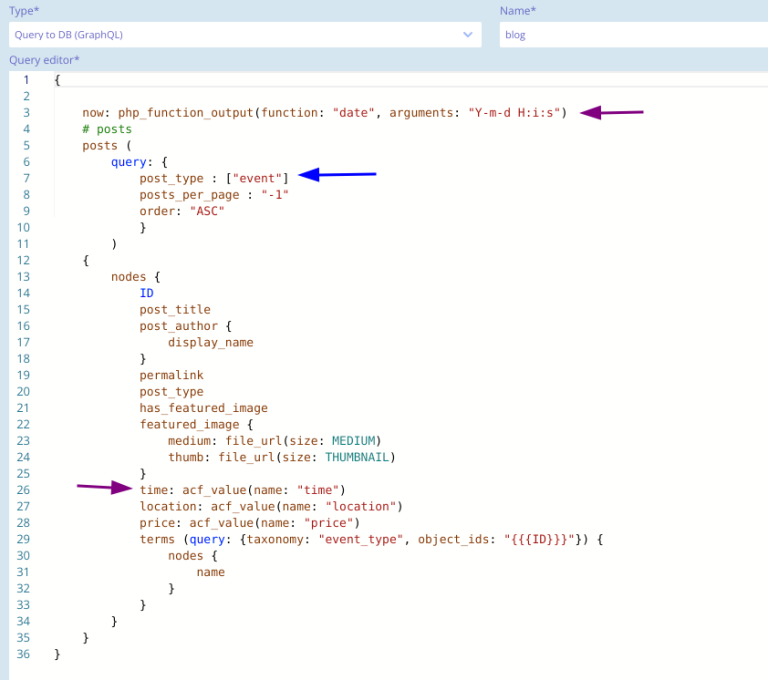Click the featured_image block opener
The height and width of the screenshot is (680, 768).
click(x=196, y=424)
